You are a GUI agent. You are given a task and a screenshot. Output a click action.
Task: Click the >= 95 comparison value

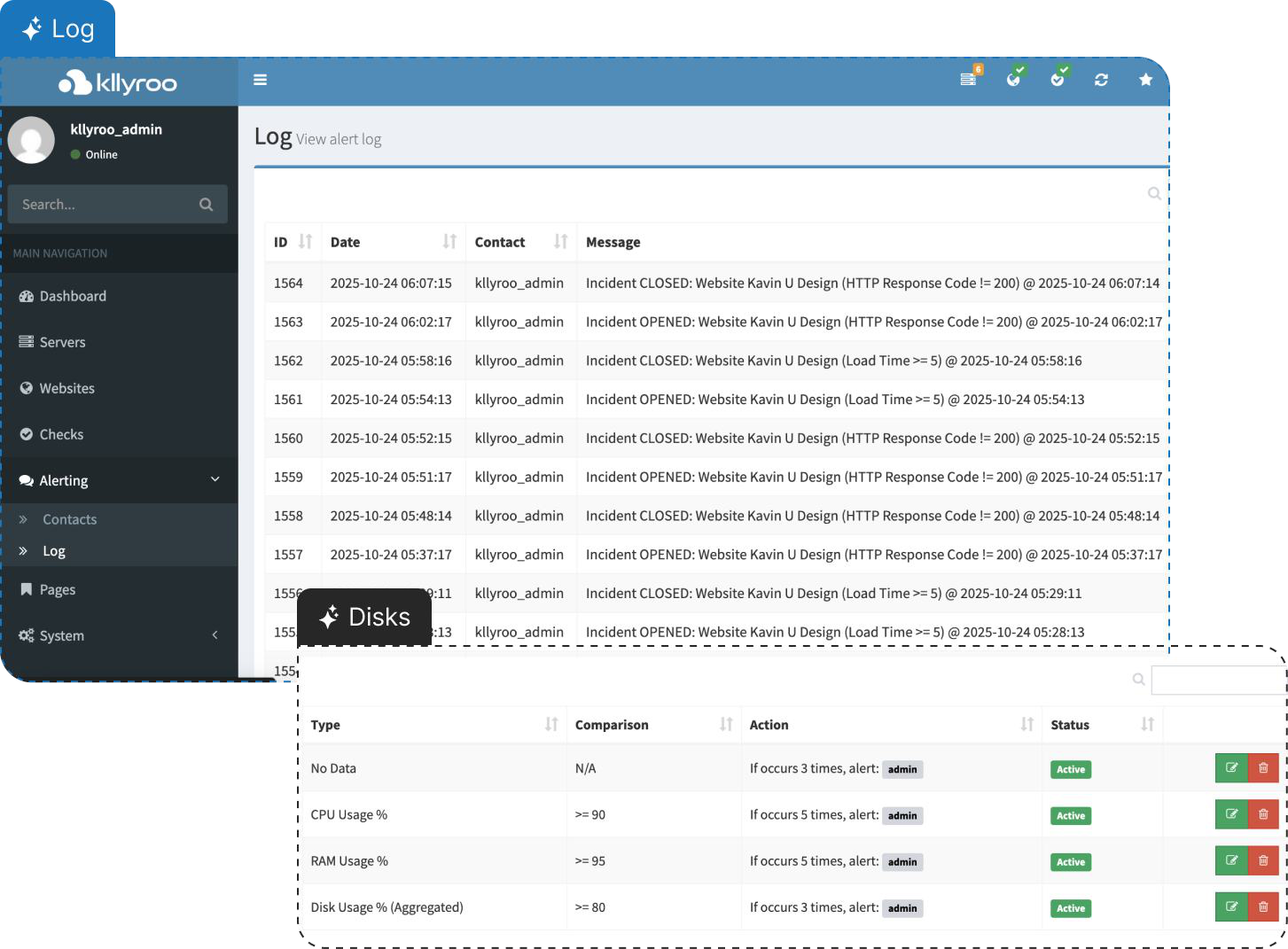point(590,861)
